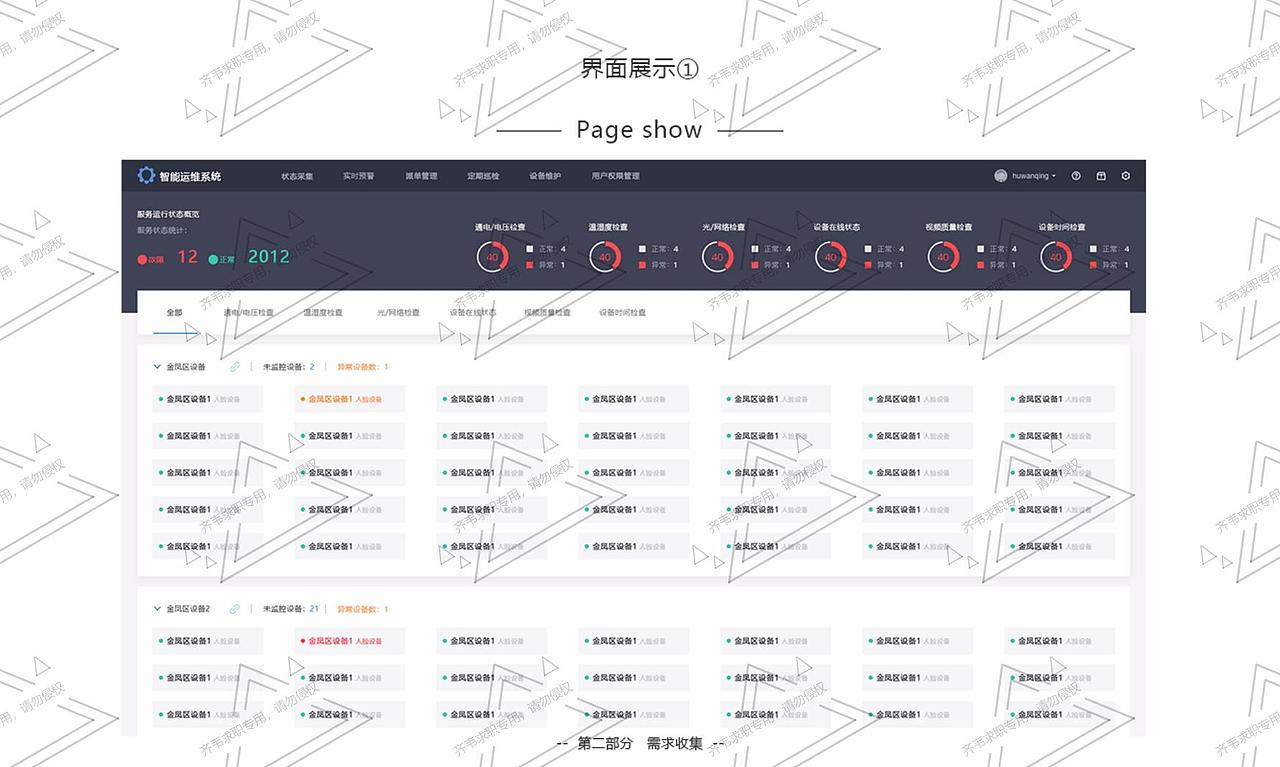The width and height of the screenshot is (1280, 767).
Task: Switch to the 设备时间检查 tab
Action: (x=622, y=312)
